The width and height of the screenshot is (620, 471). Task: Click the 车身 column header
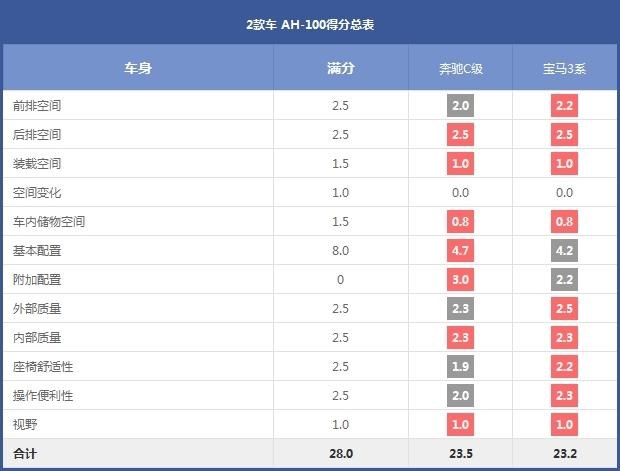(137, 68)
